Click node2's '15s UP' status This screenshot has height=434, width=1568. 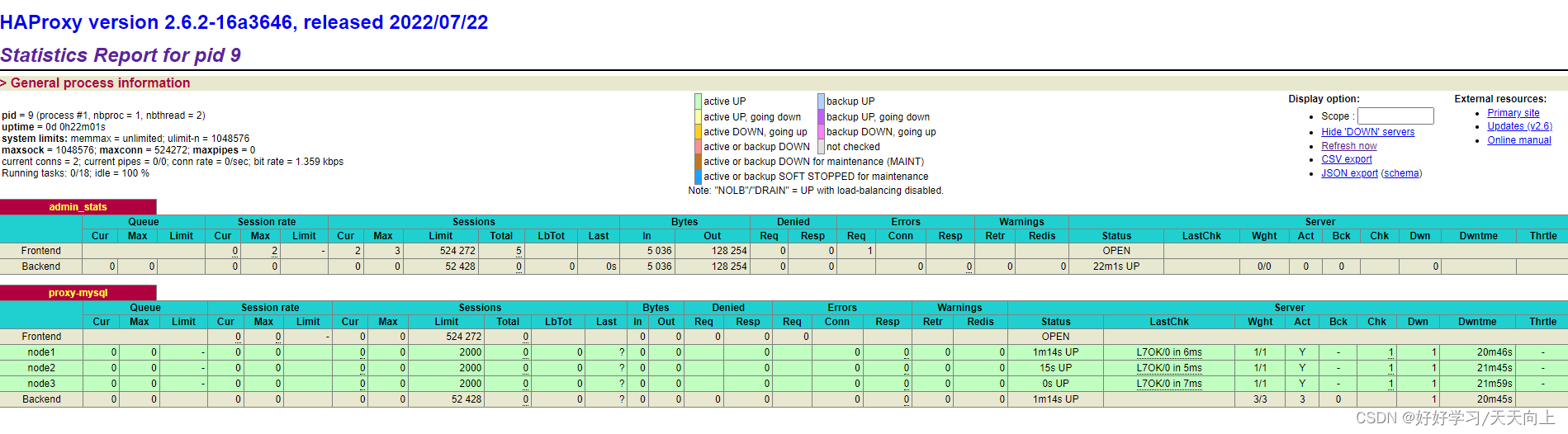point(1055,368)
